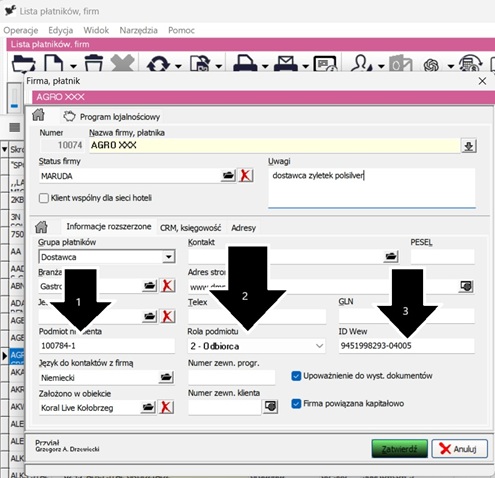Click the clipboard copy toolbar icon
The height and width of the screenshot is (478, 495).
click(x=200, y=63)
